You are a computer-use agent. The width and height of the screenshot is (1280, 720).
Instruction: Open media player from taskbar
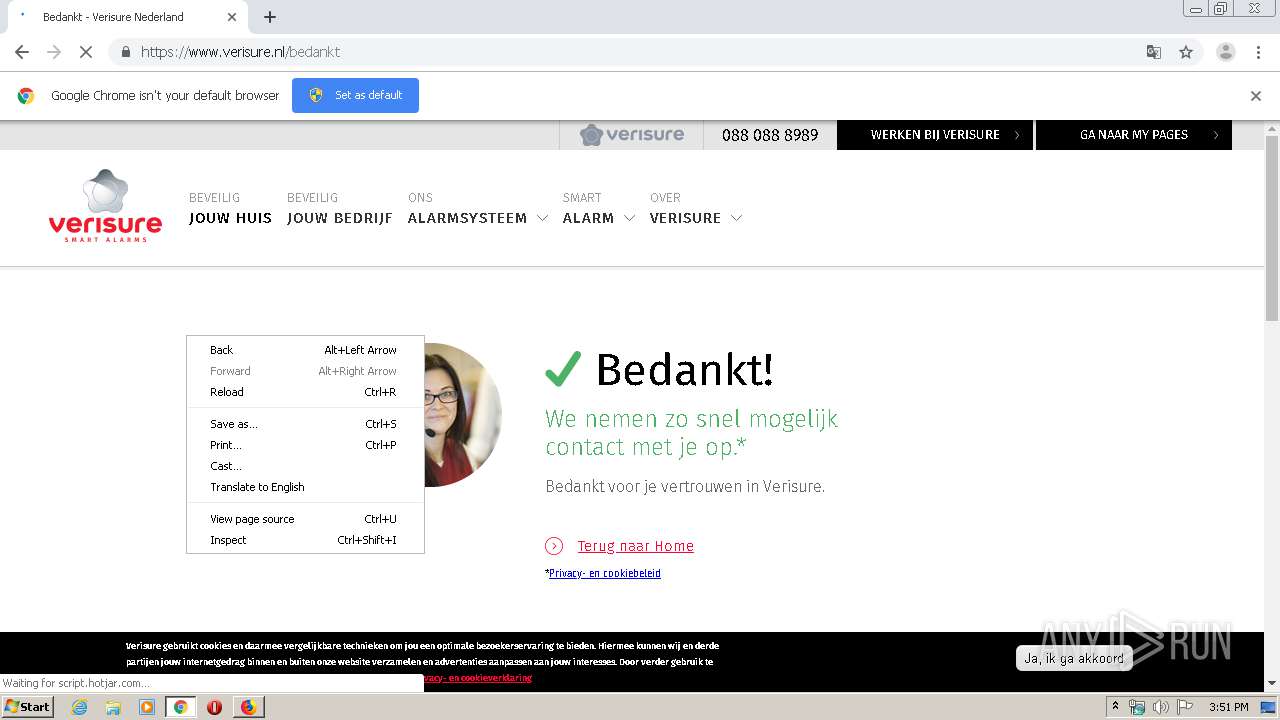[x=147, y=707]
